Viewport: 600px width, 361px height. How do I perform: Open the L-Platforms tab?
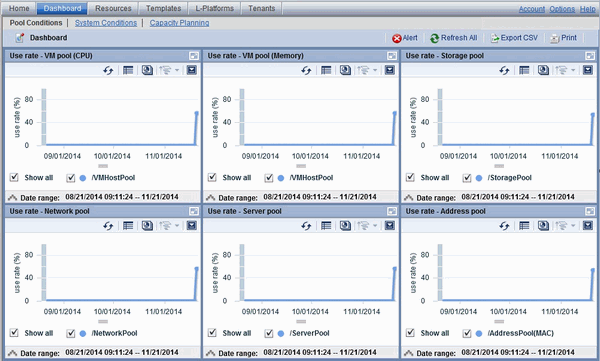pos(214,8)
